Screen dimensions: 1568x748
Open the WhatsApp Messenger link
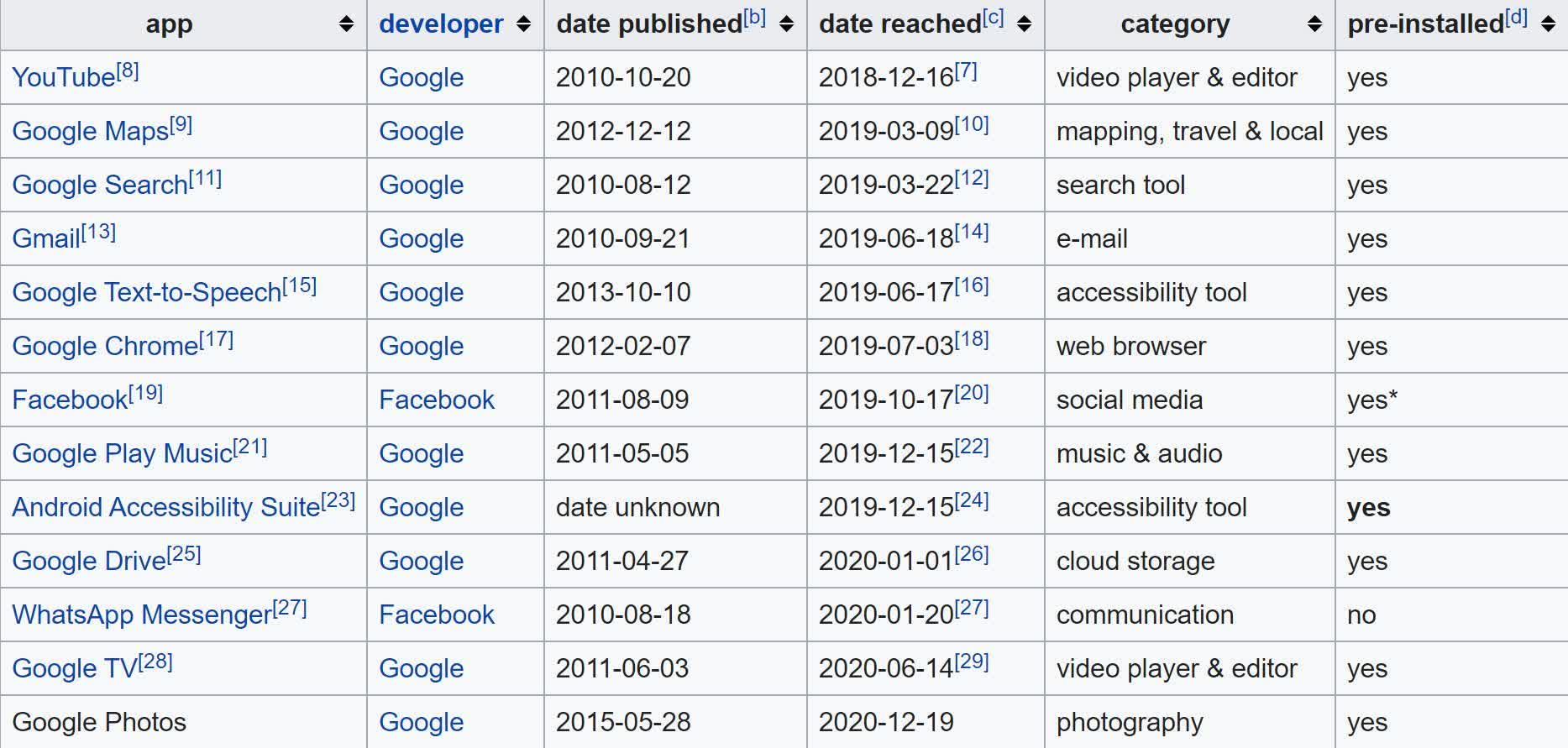click(x=142, y=615)
